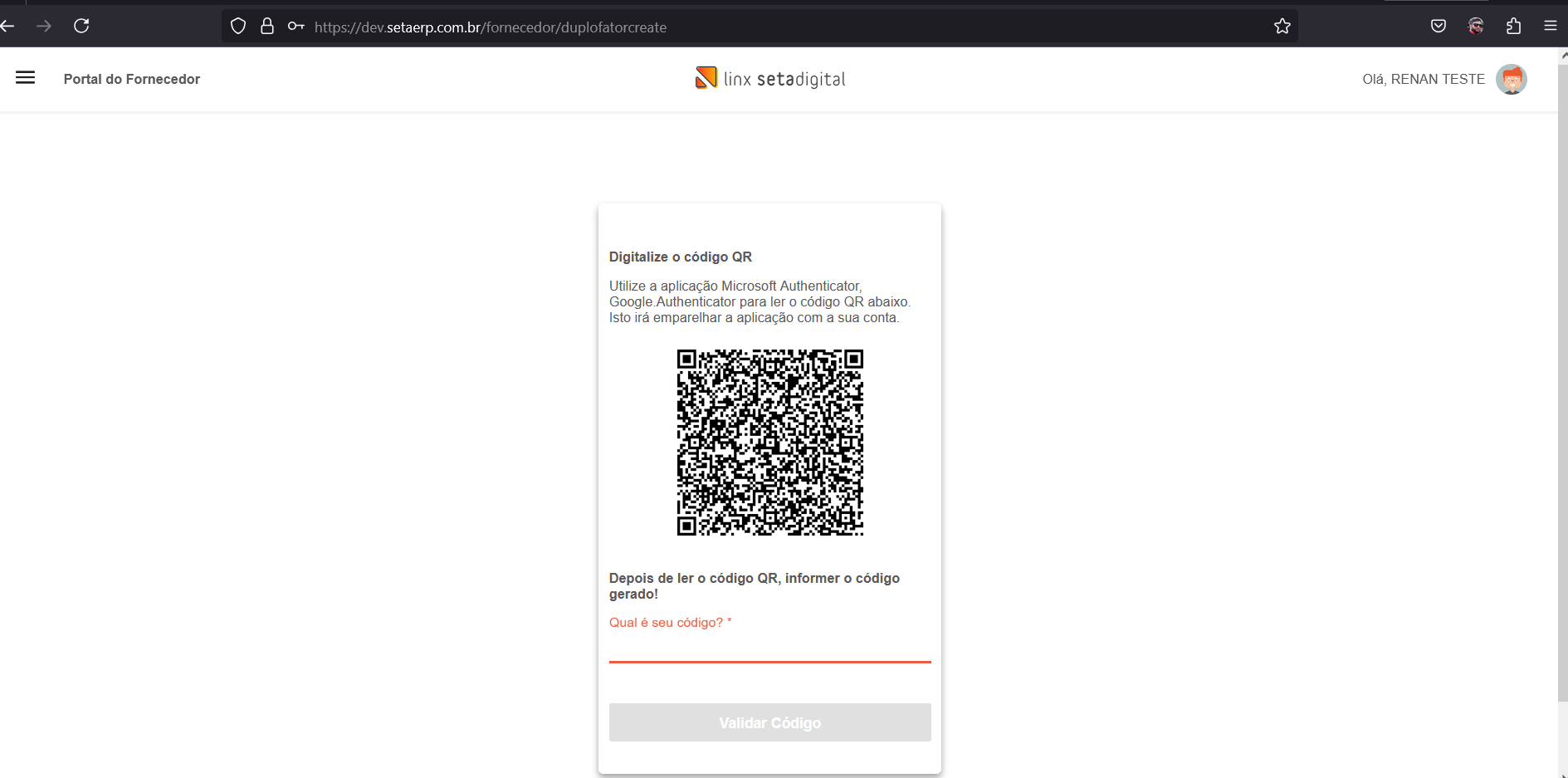The width and height of the screenshot is (1568, 778).
Task: Click the Microsoft Authenticator instruction paragraph
Action: (760, 302)
